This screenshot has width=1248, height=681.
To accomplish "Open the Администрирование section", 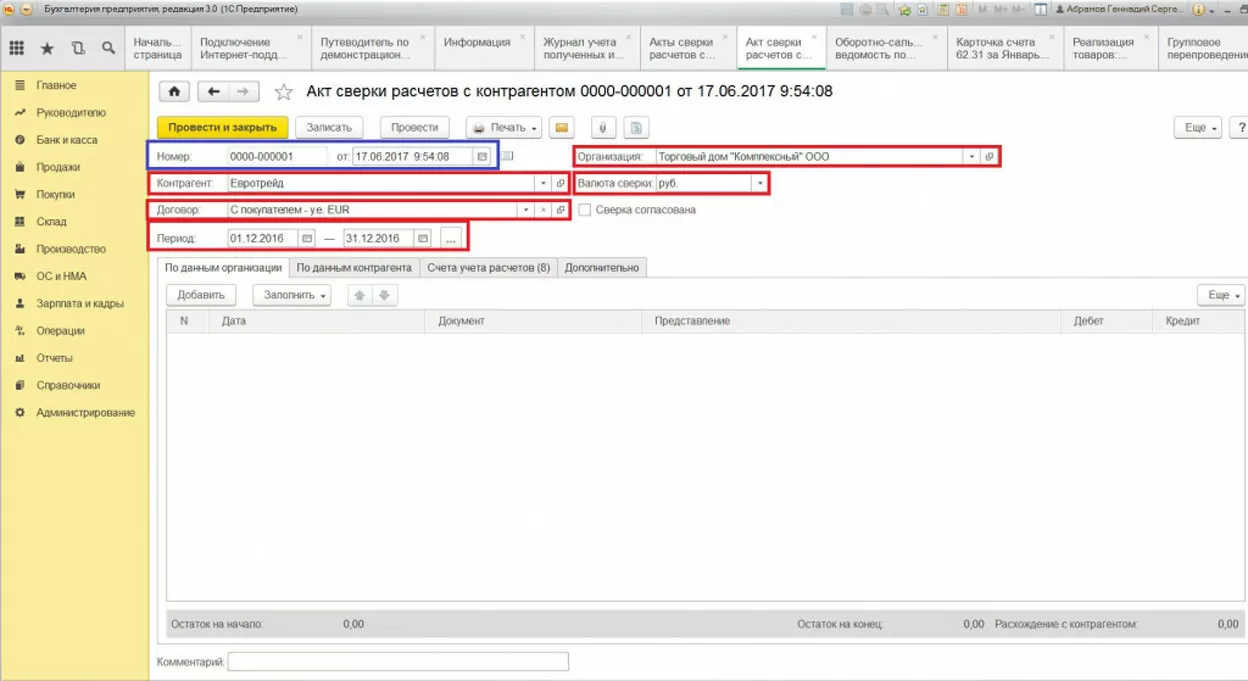I will click(85, 413).
